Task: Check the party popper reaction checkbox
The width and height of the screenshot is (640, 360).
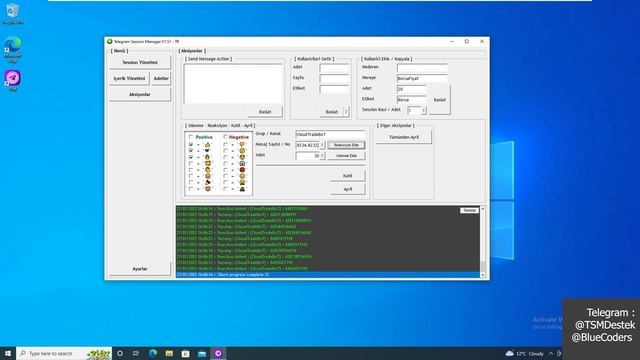Action: point(191,182)
